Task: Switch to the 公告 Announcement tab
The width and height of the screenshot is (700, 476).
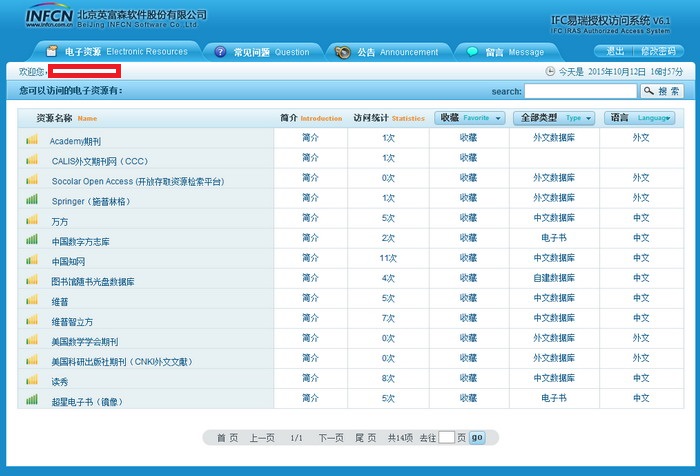Action: pyautogui.click(x=387, y=52)
